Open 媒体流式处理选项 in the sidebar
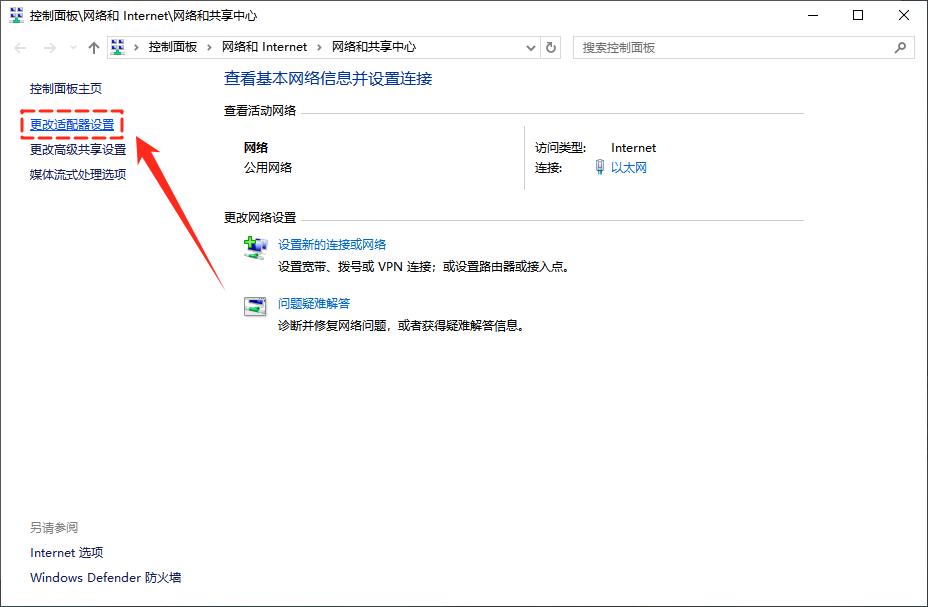 tap(78, 175)
